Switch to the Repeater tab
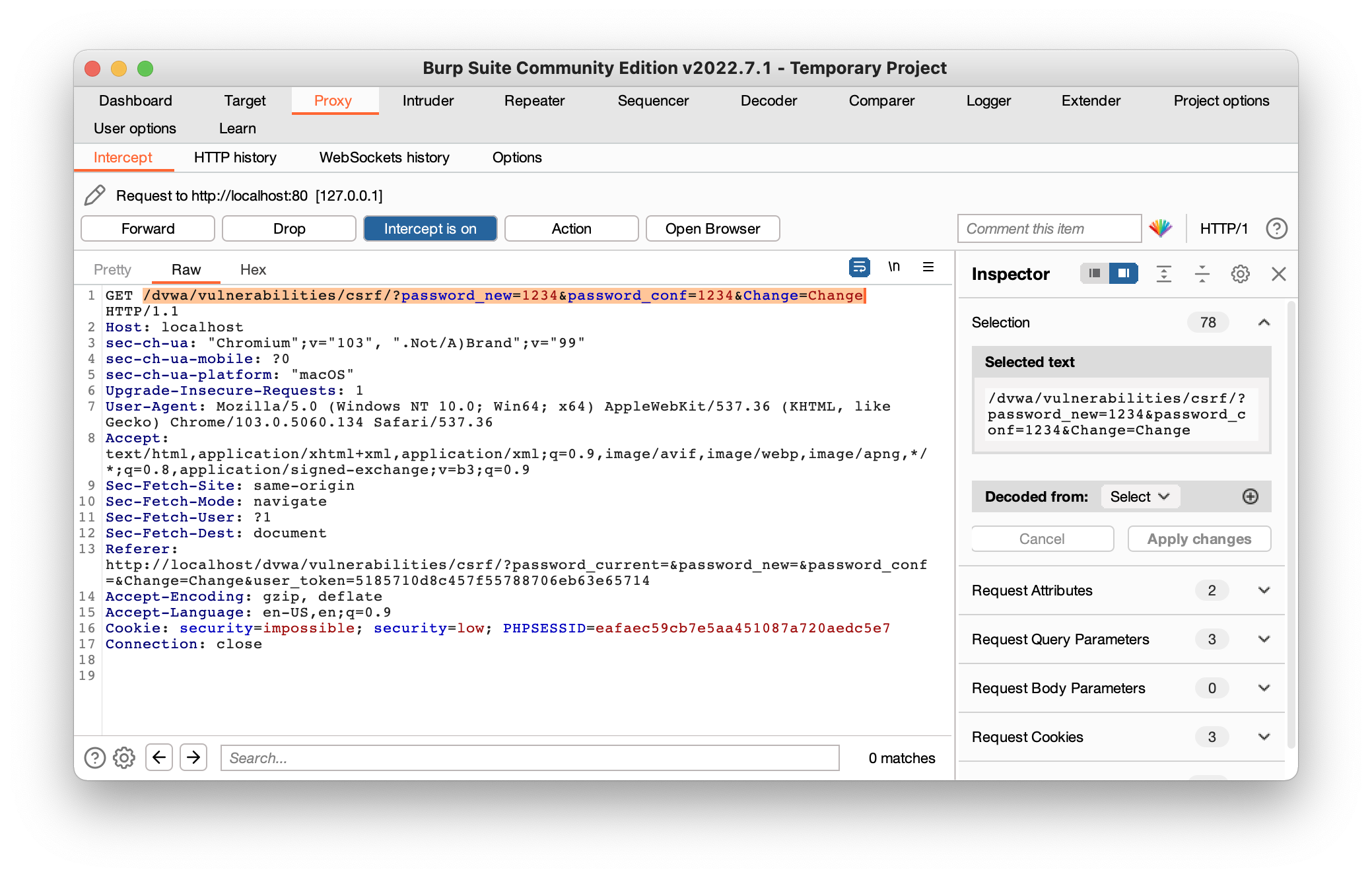Screen dimensions: 1372x878 pos(534,100)
